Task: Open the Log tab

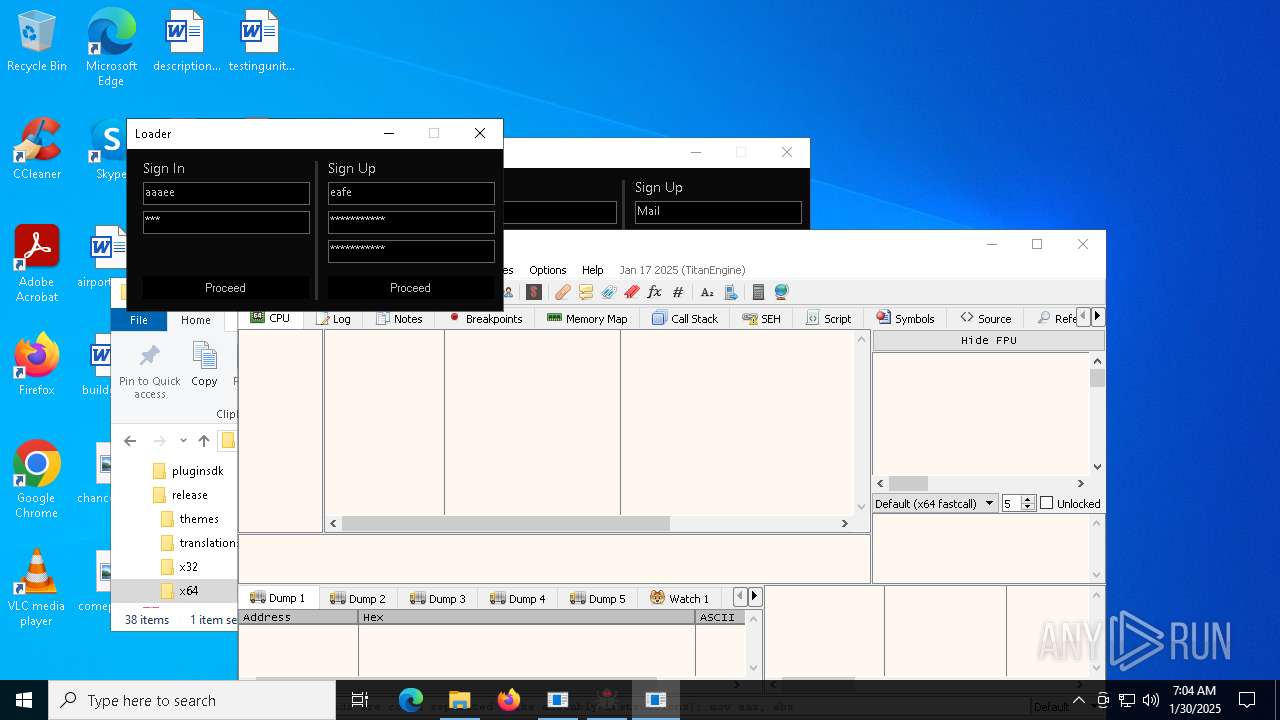Action: click(x=334, y=318)
